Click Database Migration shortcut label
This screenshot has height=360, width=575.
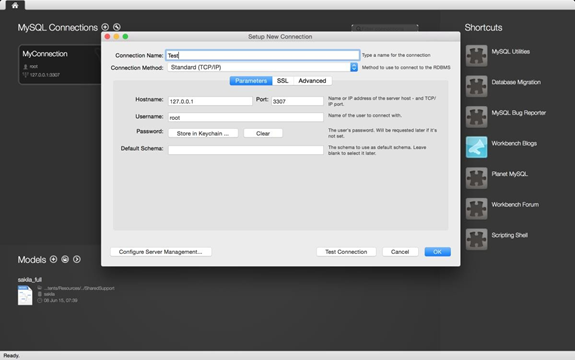point(516,82)
